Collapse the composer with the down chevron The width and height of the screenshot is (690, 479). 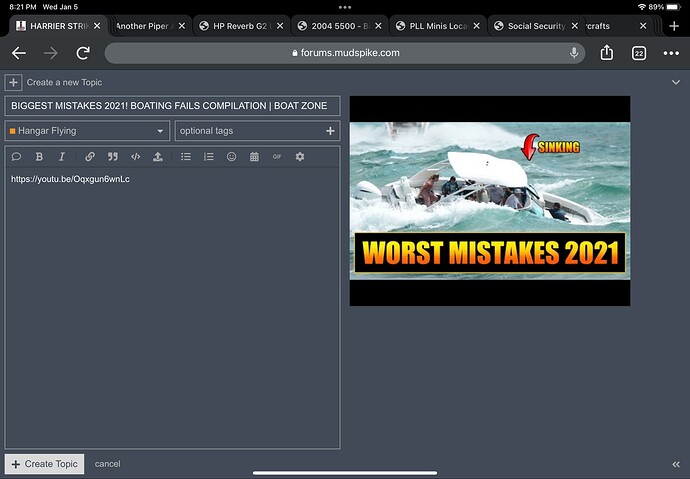675,82
